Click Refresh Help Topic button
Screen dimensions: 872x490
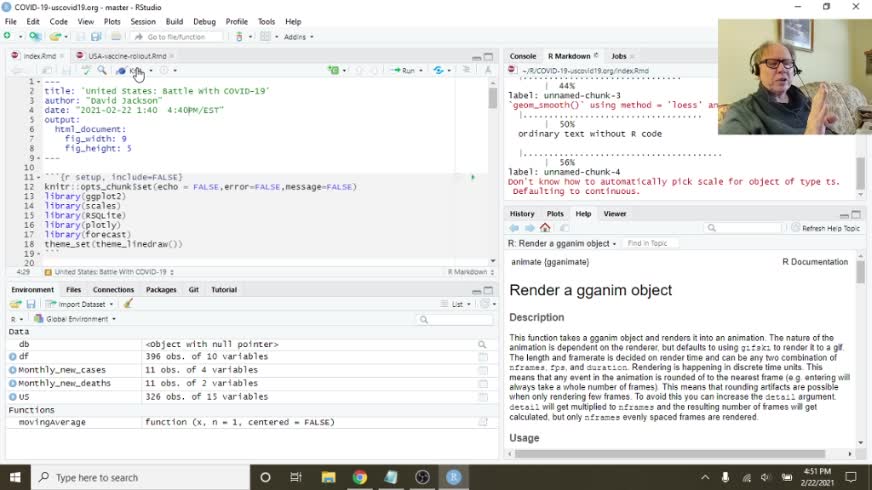(826, 228)
